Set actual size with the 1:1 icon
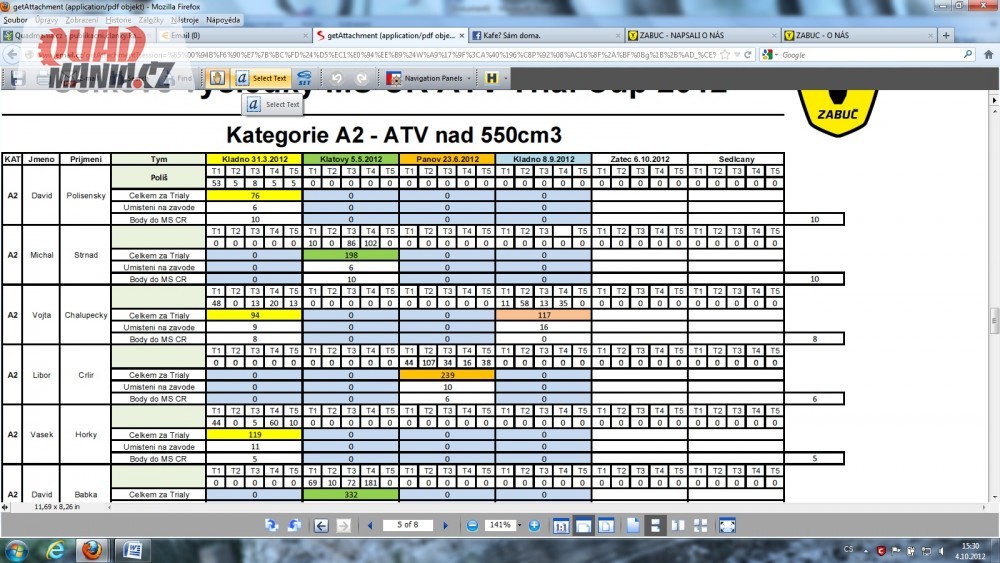Image resolution: width=1000 pixels, height=563 pixels. point(561,525)
